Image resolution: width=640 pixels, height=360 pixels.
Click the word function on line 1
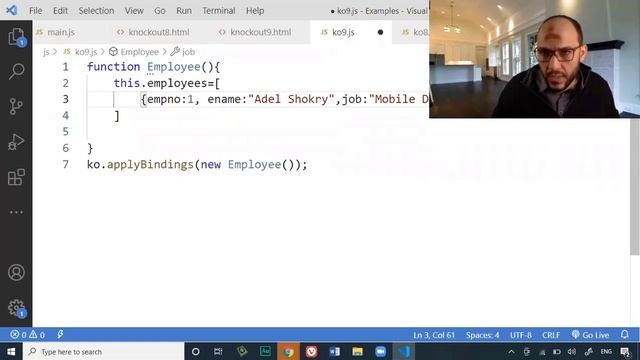[x=113, y=67]
